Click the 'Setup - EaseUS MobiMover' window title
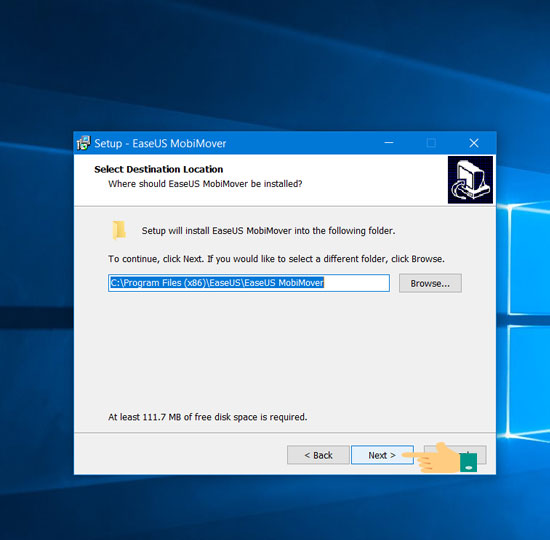The height and width of the screenshot is (540, 550). (x=160, y=143)
